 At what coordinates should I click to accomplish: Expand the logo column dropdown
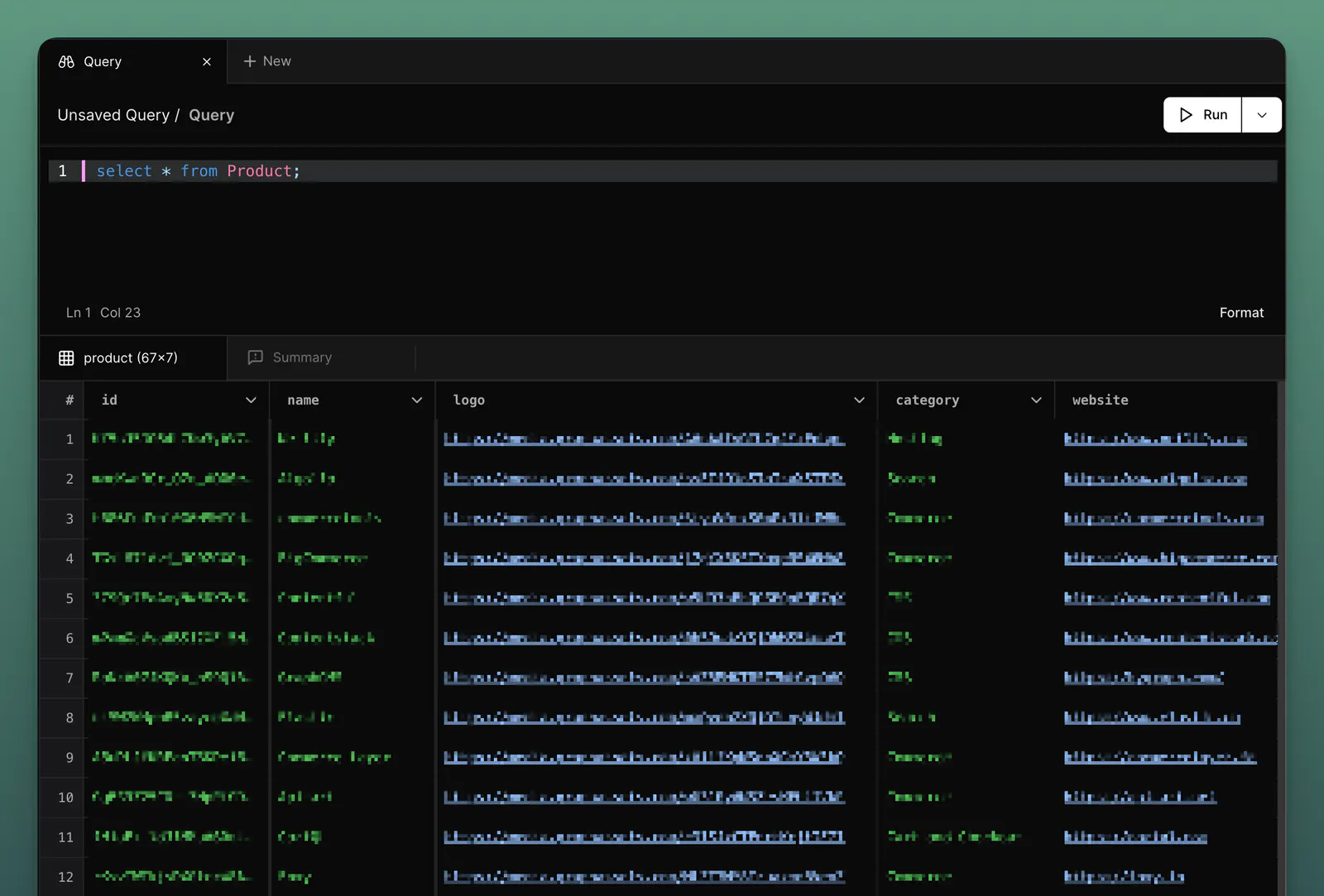tap(859, 400)
